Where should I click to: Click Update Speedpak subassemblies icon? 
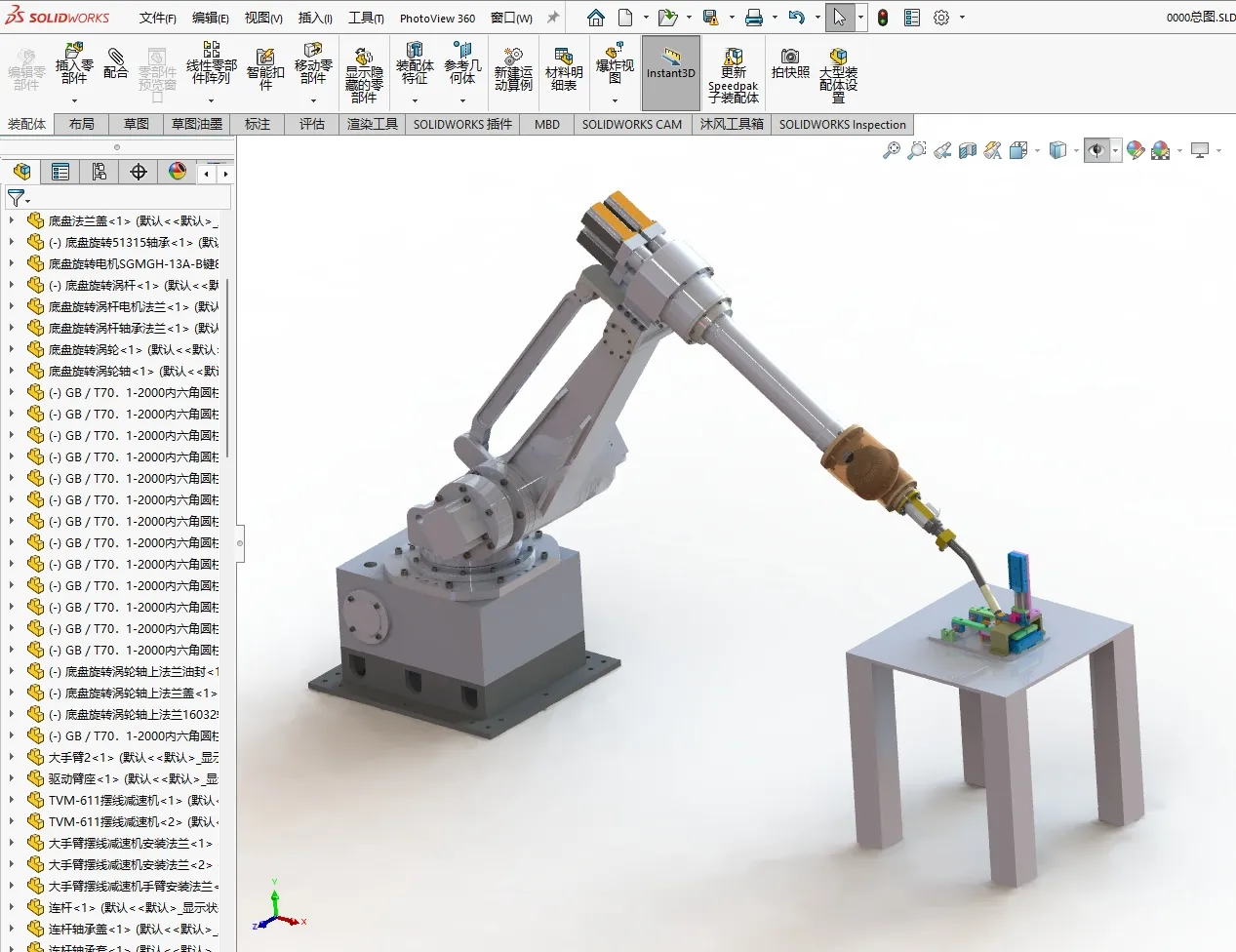[734, 76]
